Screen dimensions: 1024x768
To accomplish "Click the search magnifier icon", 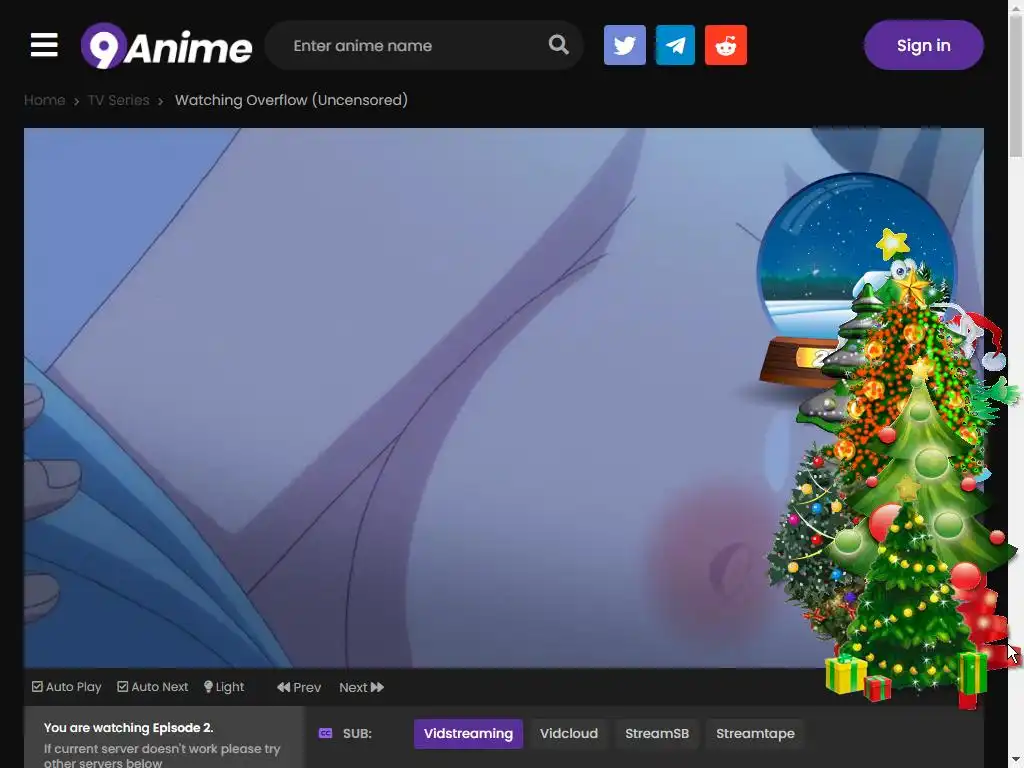I will pyautogui.click(x=558, y=44).
